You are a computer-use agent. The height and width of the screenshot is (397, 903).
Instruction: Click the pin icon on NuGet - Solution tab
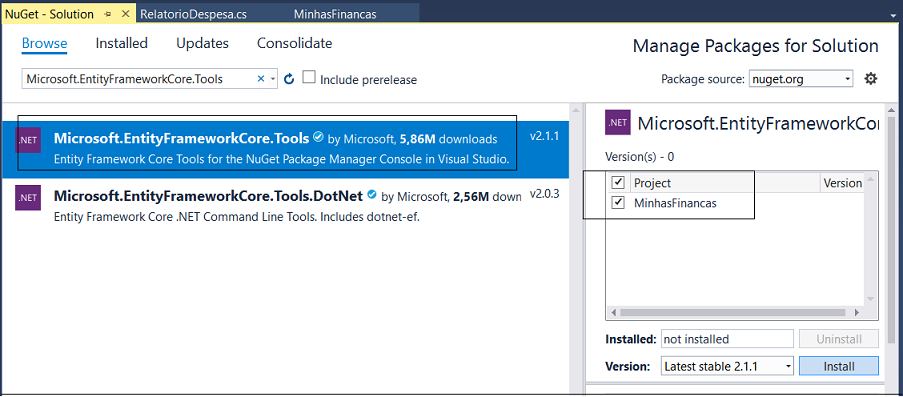(x=108, y=14)
